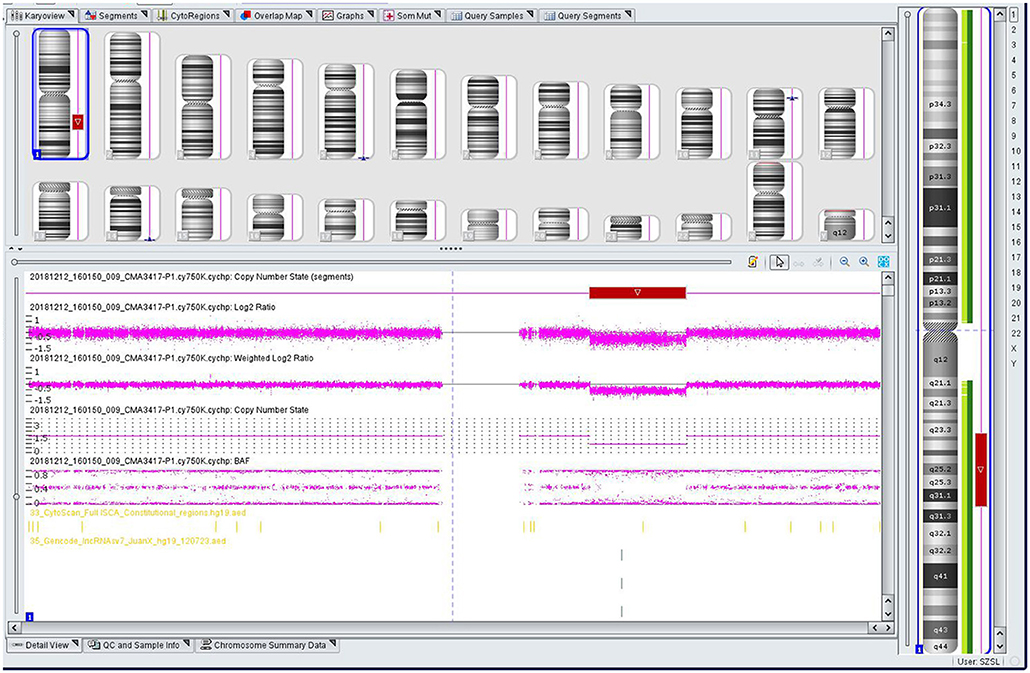Open the Query Segments tab

click(587, 15)
